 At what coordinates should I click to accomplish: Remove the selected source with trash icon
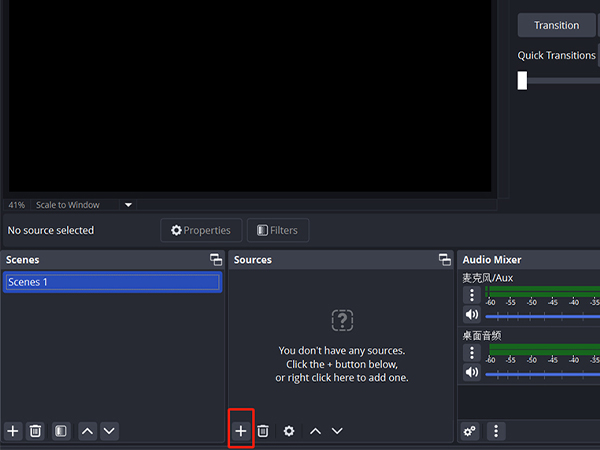(263, 430)
